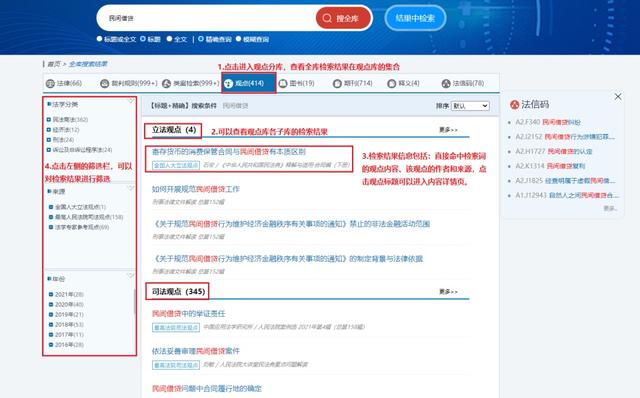Click the journal icon of 期刊(714)

pos(337,84)
